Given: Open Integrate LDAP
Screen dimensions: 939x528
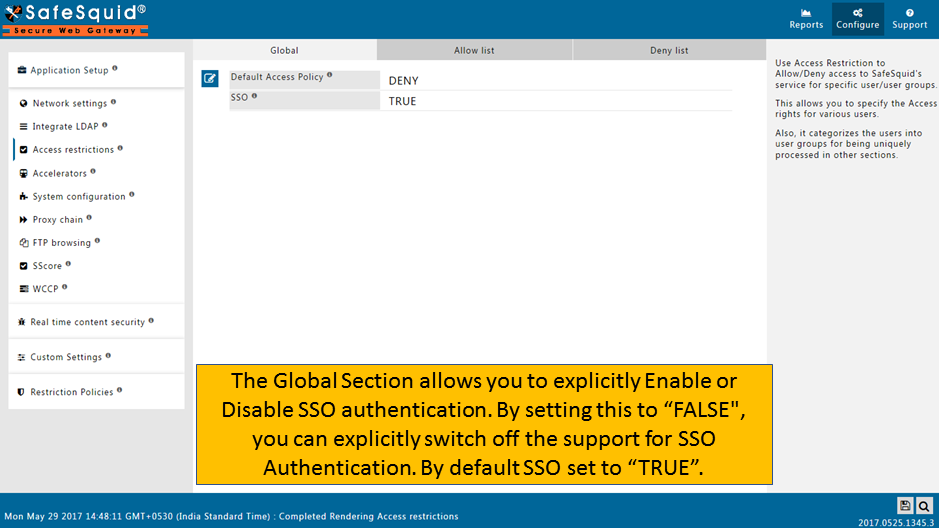Looking at the screenshot, I should 65,126.
